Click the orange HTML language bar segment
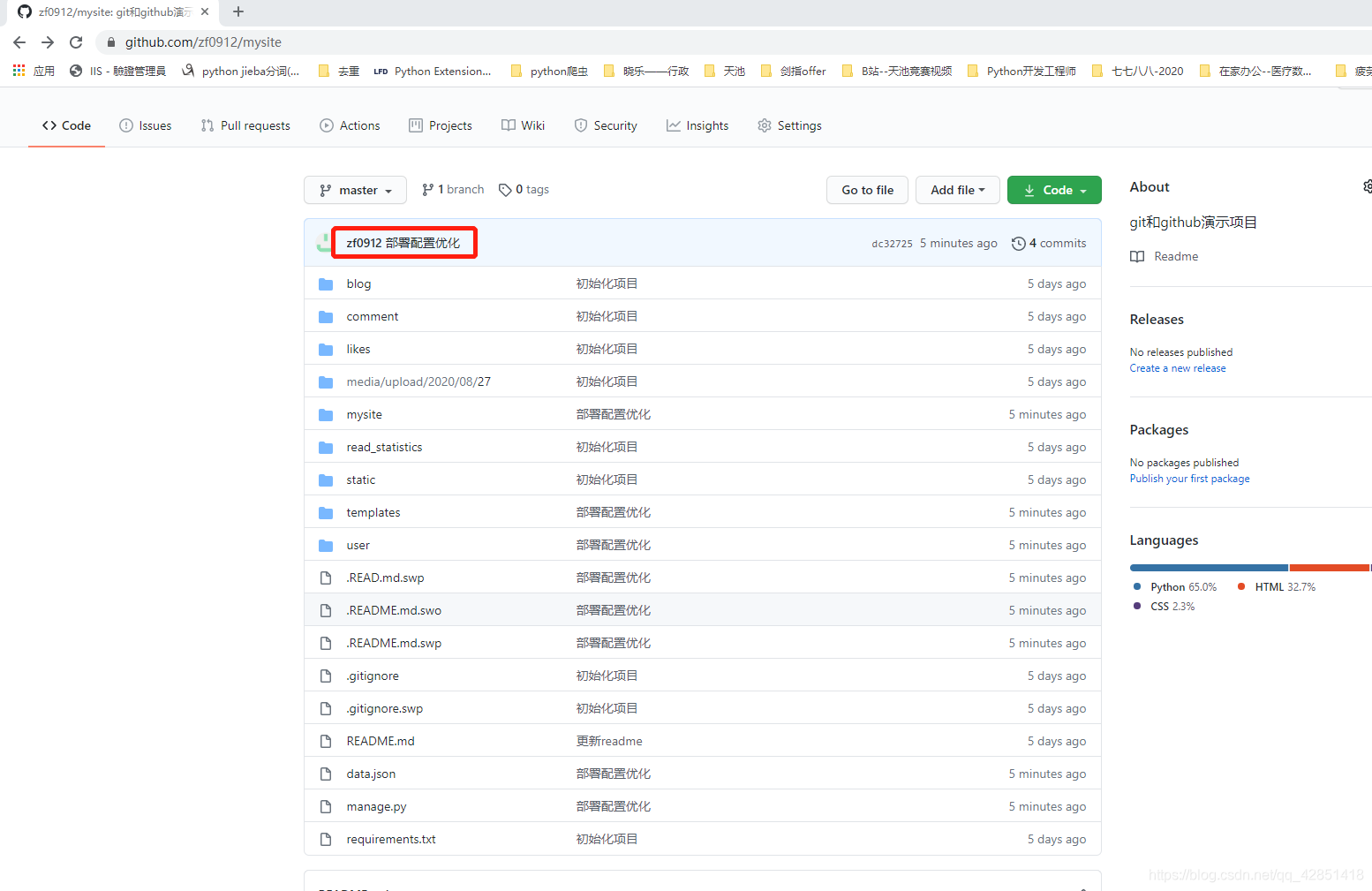 pyautogui.click(x=1330, y=568)
